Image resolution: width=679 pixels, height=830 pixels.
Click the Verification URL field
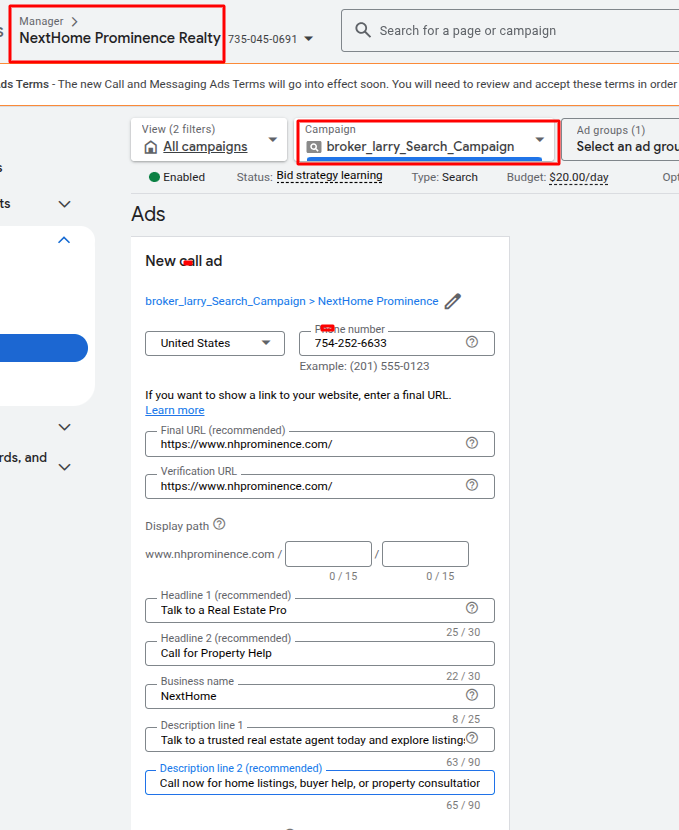[320, 486]
